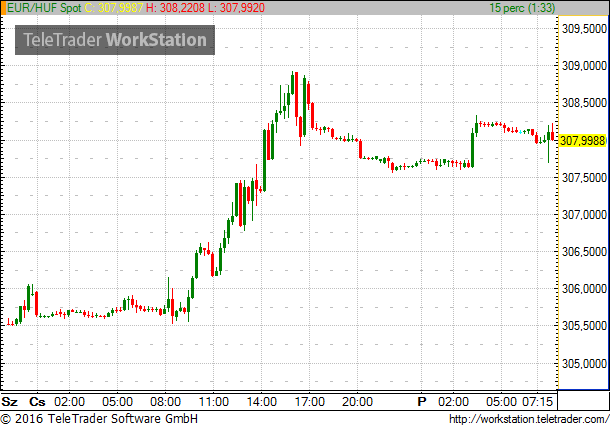Screen dimensions: 610x428
Task: Click the first 05:00 time label after Cs
Action: (117, 401)
